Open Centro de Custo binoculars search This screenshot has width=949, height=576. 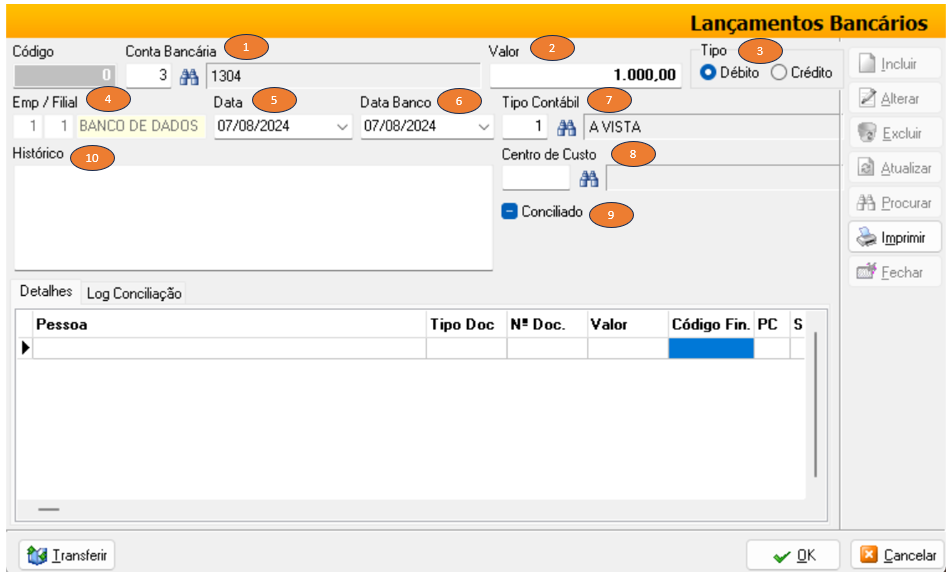(589, 178)
